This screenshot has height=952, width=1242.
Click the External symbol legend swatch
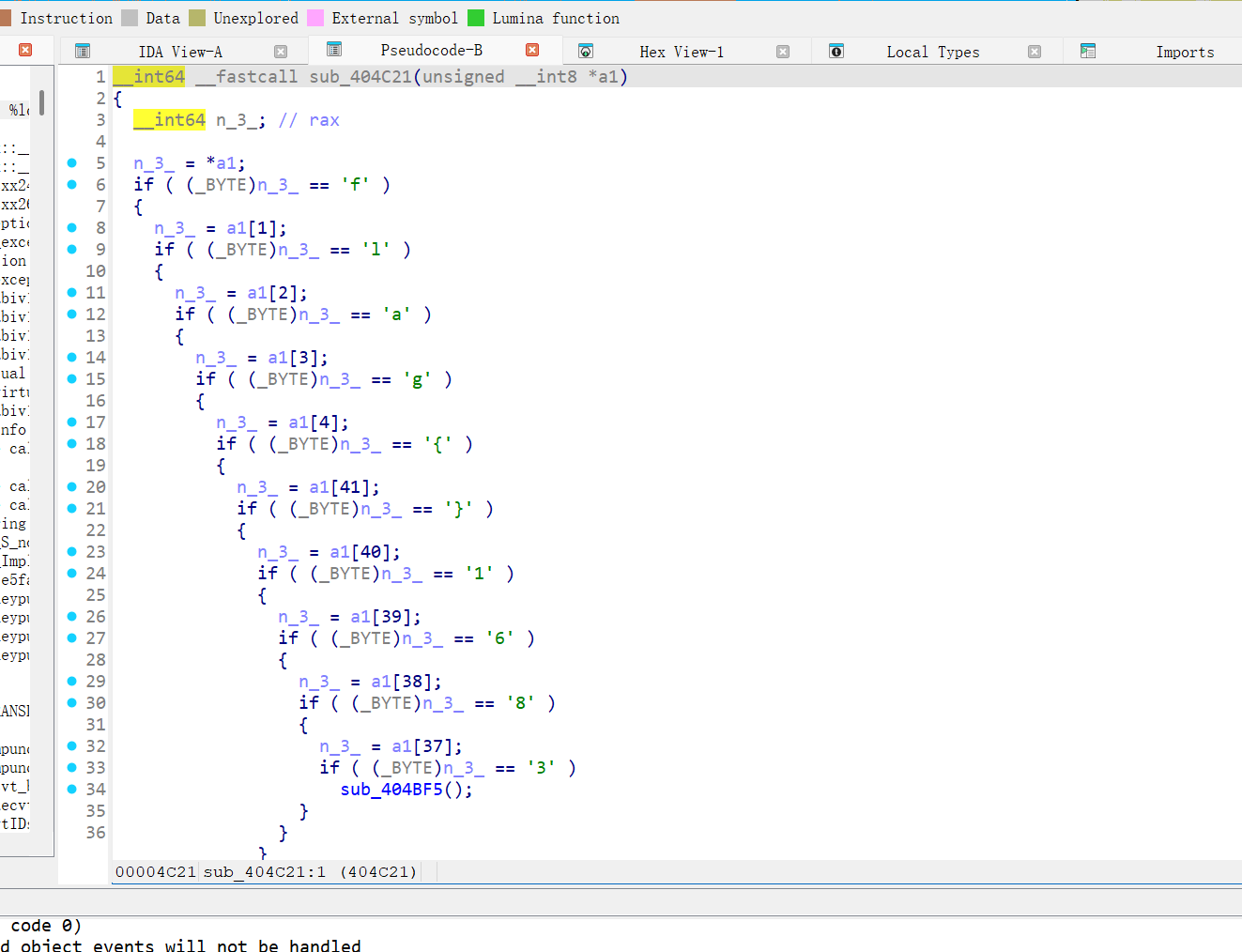click(x=315, y=18)
